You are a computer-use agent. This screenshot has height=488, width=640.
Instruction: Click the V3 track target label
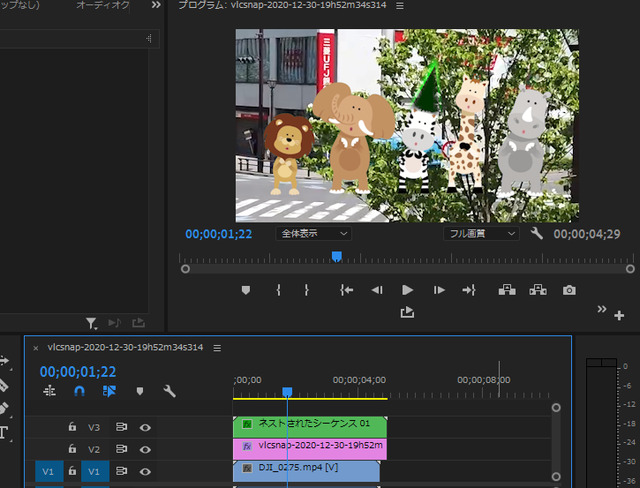(94, 428)
